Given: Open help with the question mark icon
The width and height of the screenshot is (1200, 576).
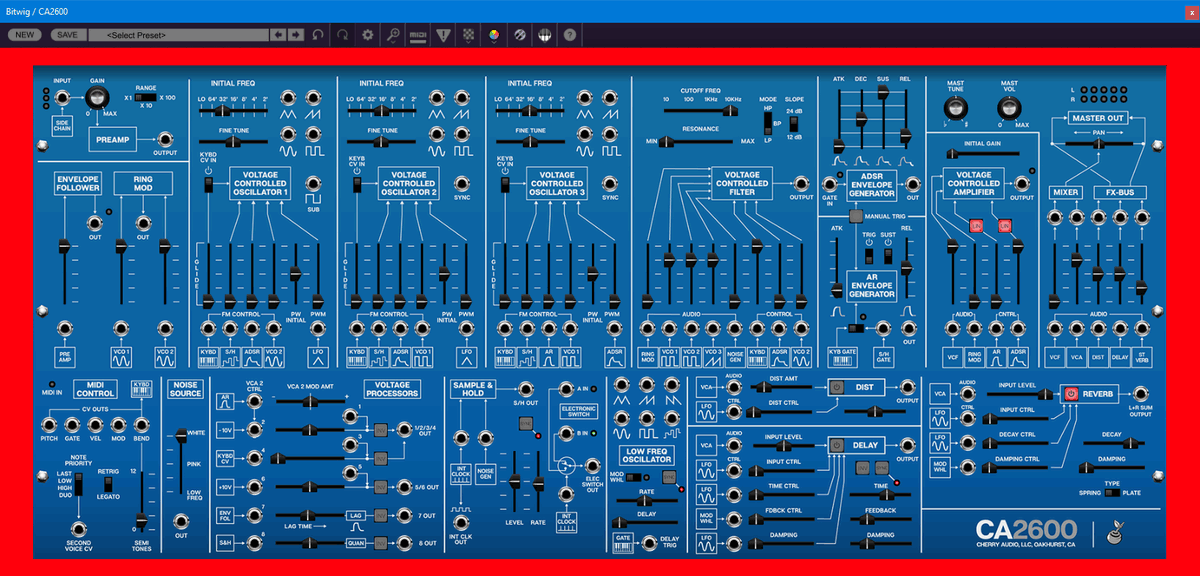Looking at the screenshot, I should point(569,34).
